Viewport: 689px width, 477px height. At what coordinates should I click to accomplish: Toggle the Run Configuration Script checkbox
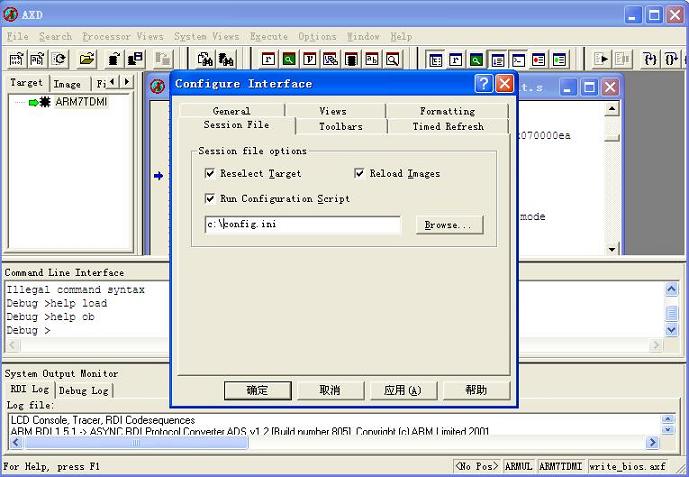tap(210, 198)
